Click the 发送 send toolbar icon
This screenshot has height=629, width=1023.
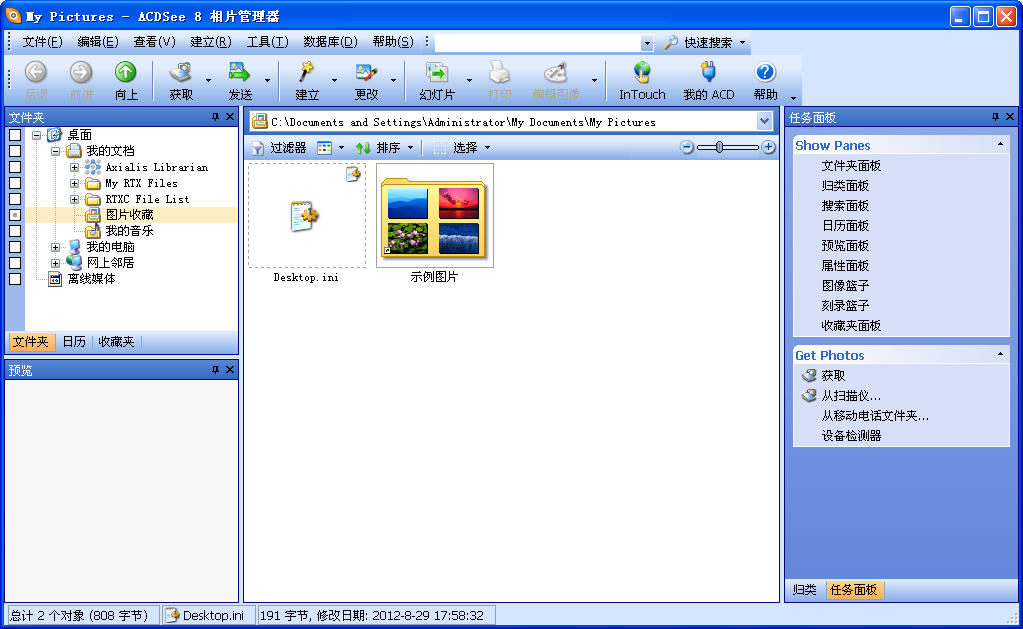(x=239, y=72)
